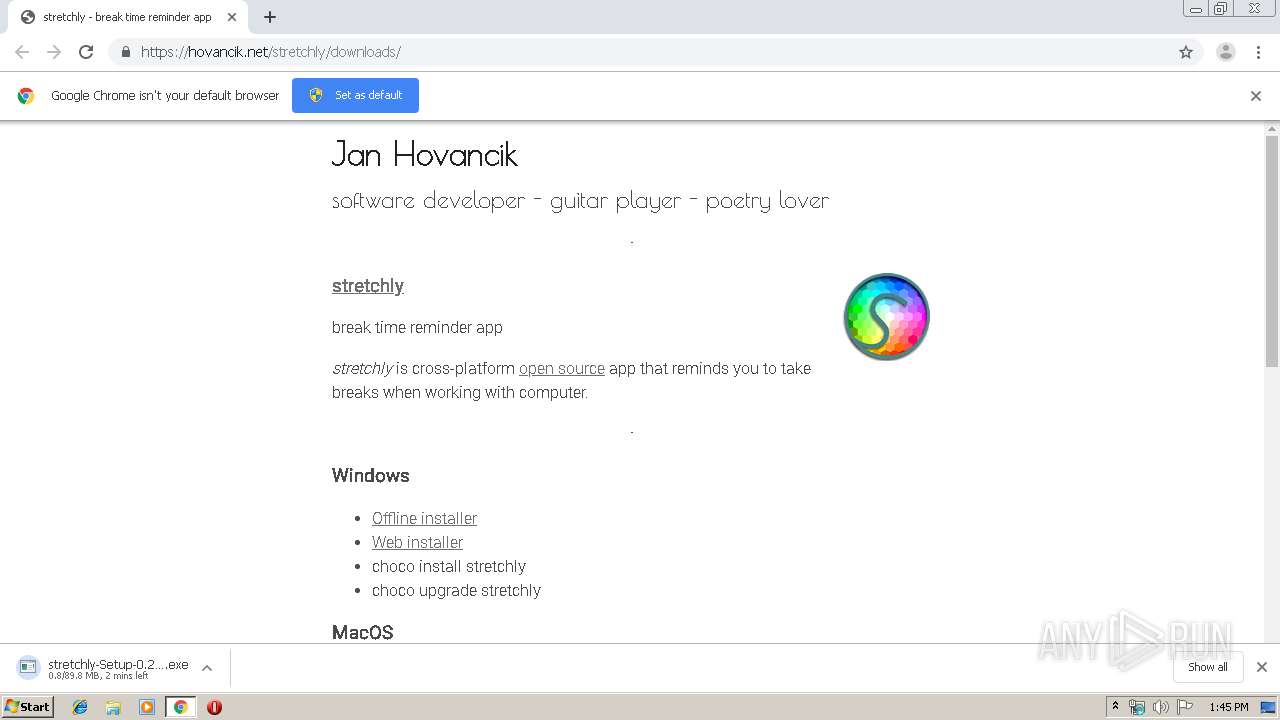This screenshot has height=720, width=1280.
Task: Bookmark this page with the star
Action: [x=1186, y=52]
